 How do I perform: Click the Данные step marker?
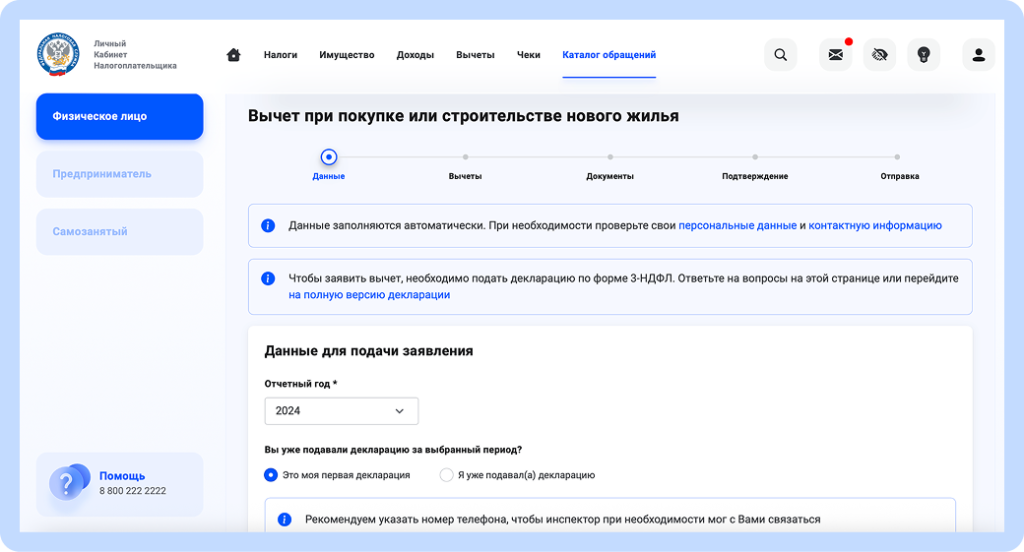click(x=328, y=157)
